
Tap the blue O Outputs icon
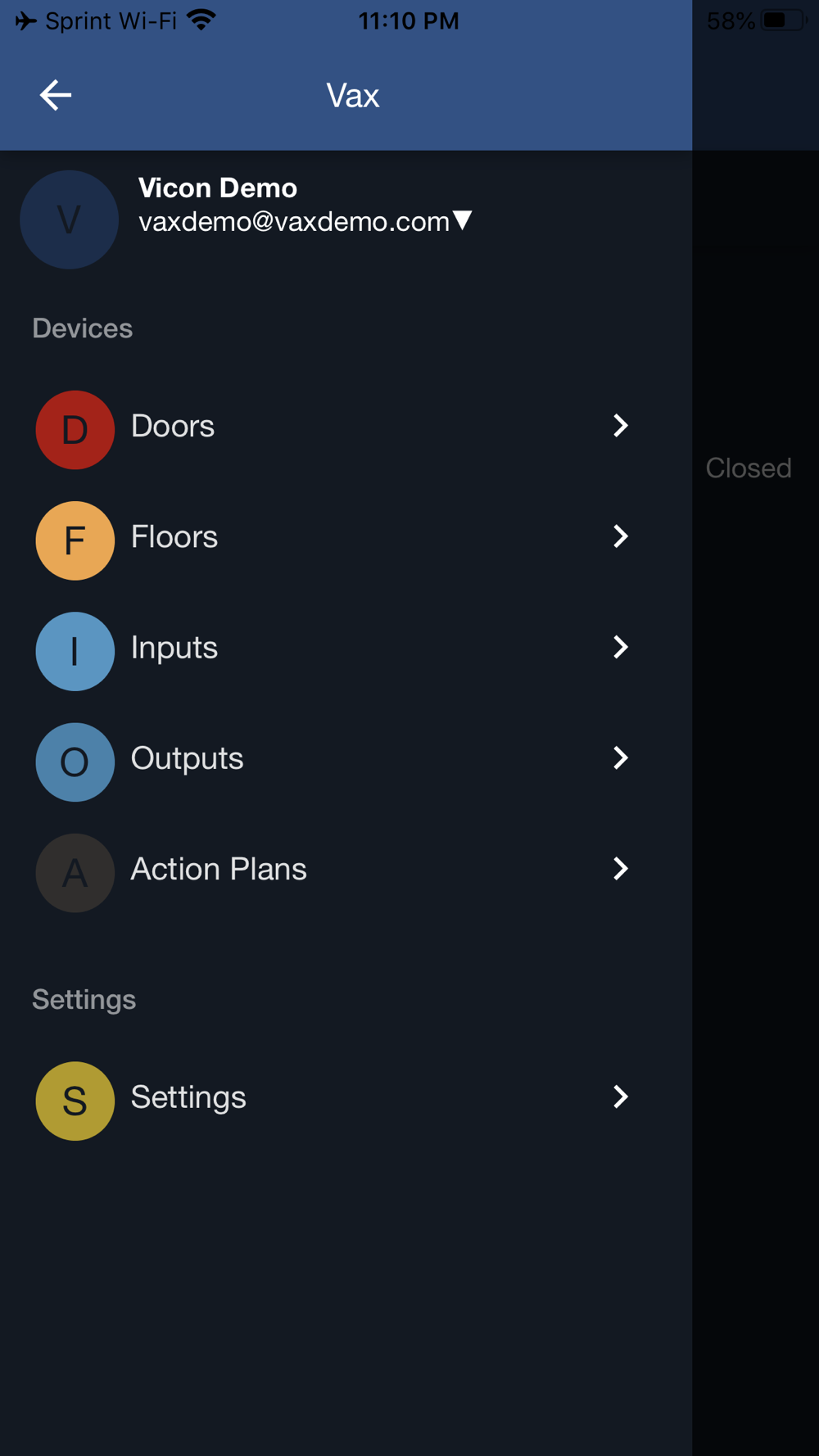pos(75,762)
